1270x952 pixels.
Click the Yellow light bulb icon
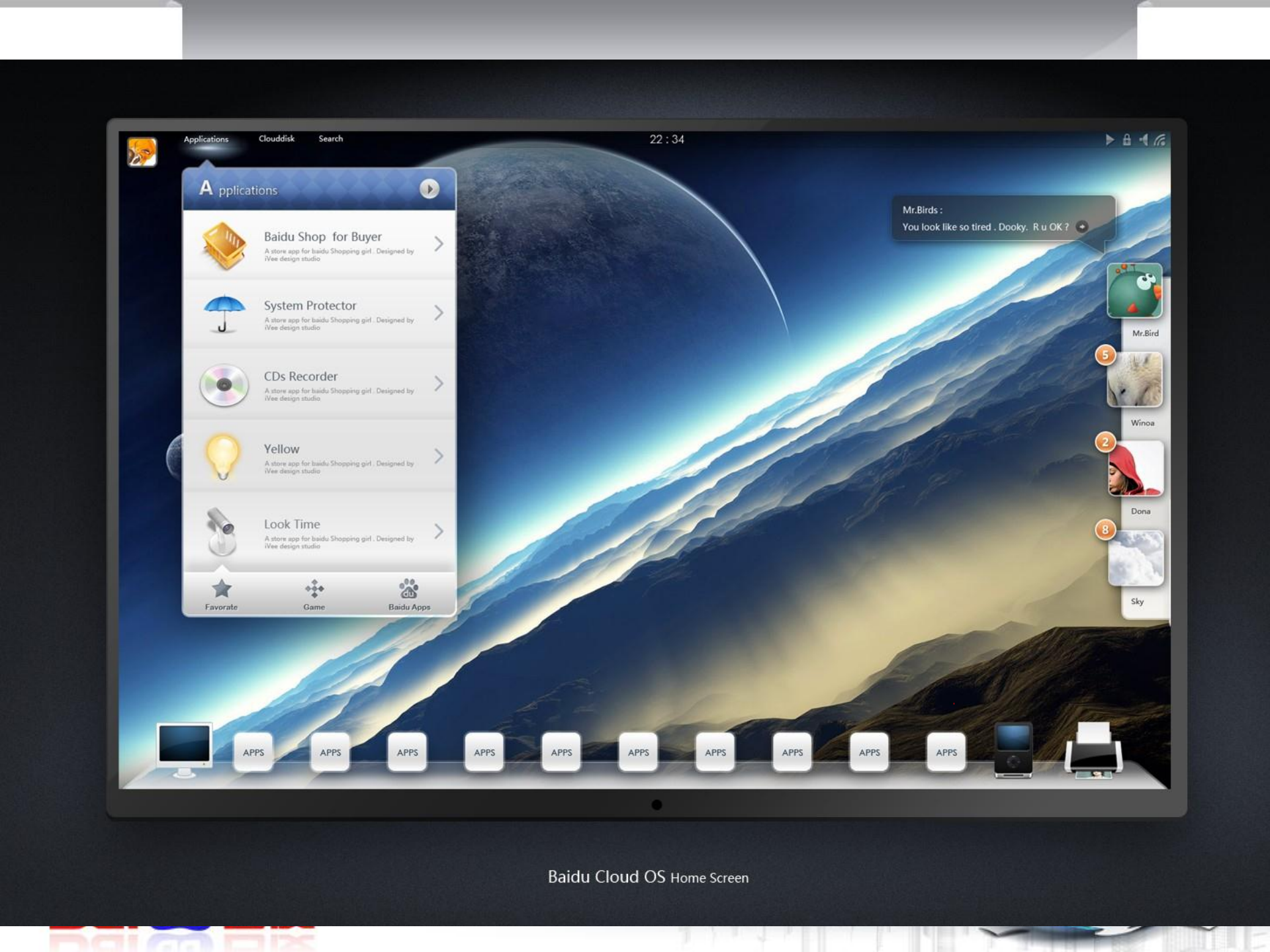point(222,456)
